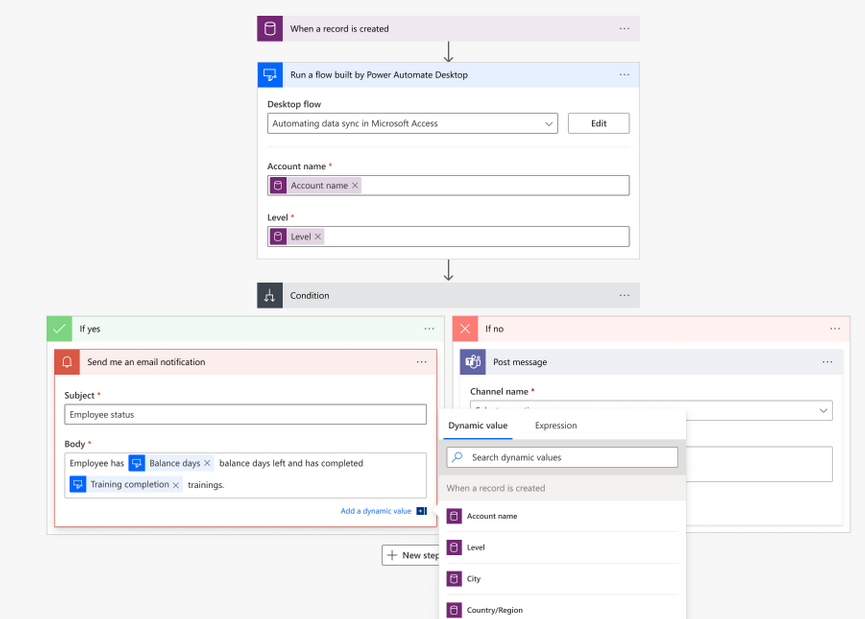Click the 'If no' branch label
865x619 pixels.
click(x=494, y=329)
